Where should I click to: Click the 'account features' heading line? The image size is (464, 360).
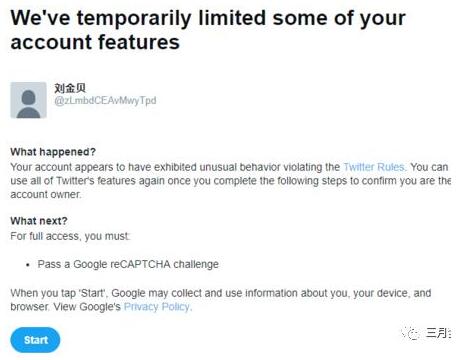click(95, 42)
